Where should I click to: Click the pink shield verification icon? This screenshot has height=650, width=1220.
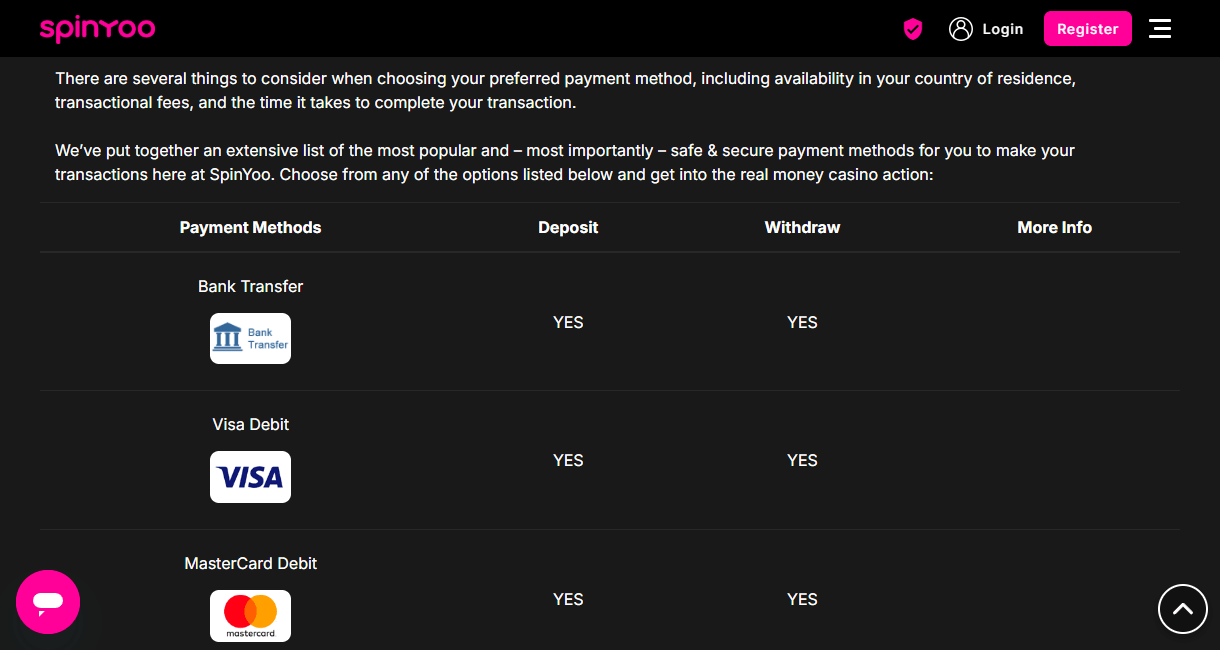point(912,29)
